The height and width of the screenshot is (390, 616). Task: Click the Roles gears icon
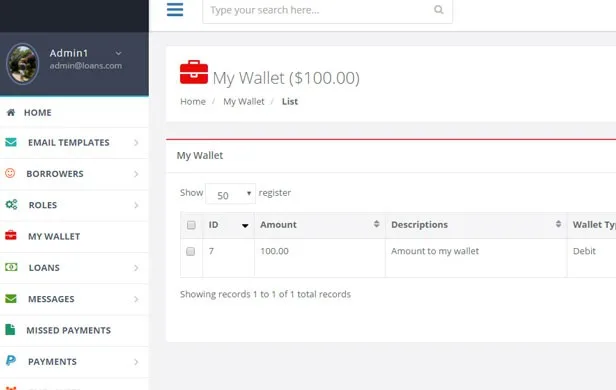pyautogui.click(x=11, y=205)
